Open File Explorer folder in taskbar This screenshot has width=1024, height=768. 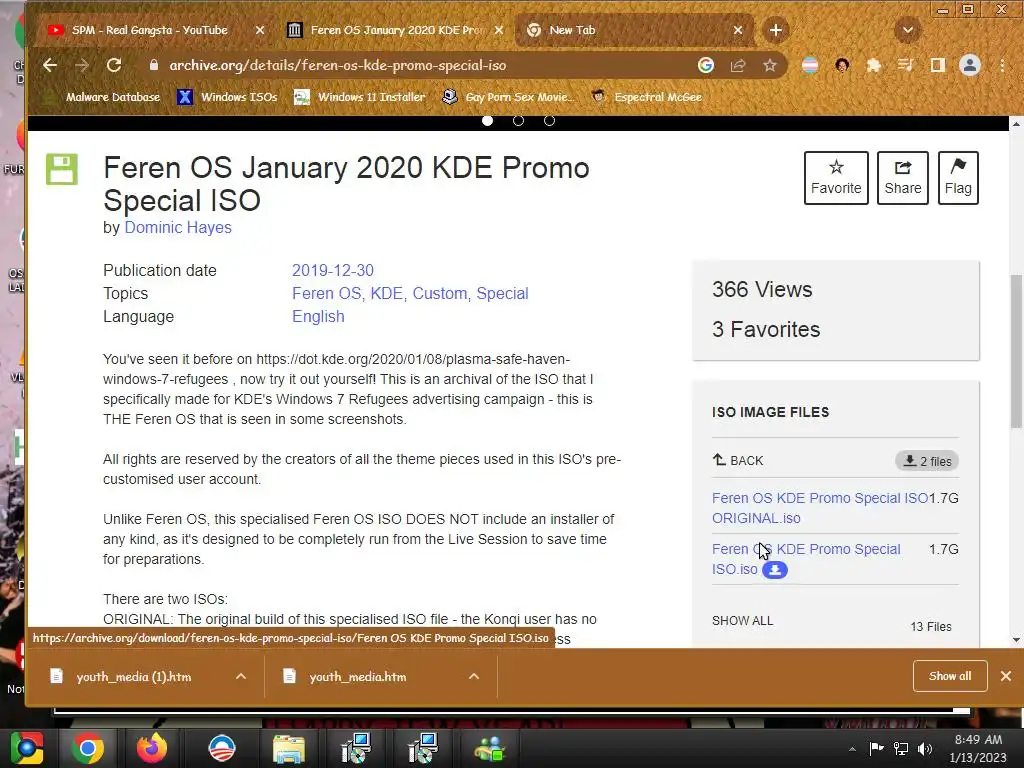pos(289,748)
